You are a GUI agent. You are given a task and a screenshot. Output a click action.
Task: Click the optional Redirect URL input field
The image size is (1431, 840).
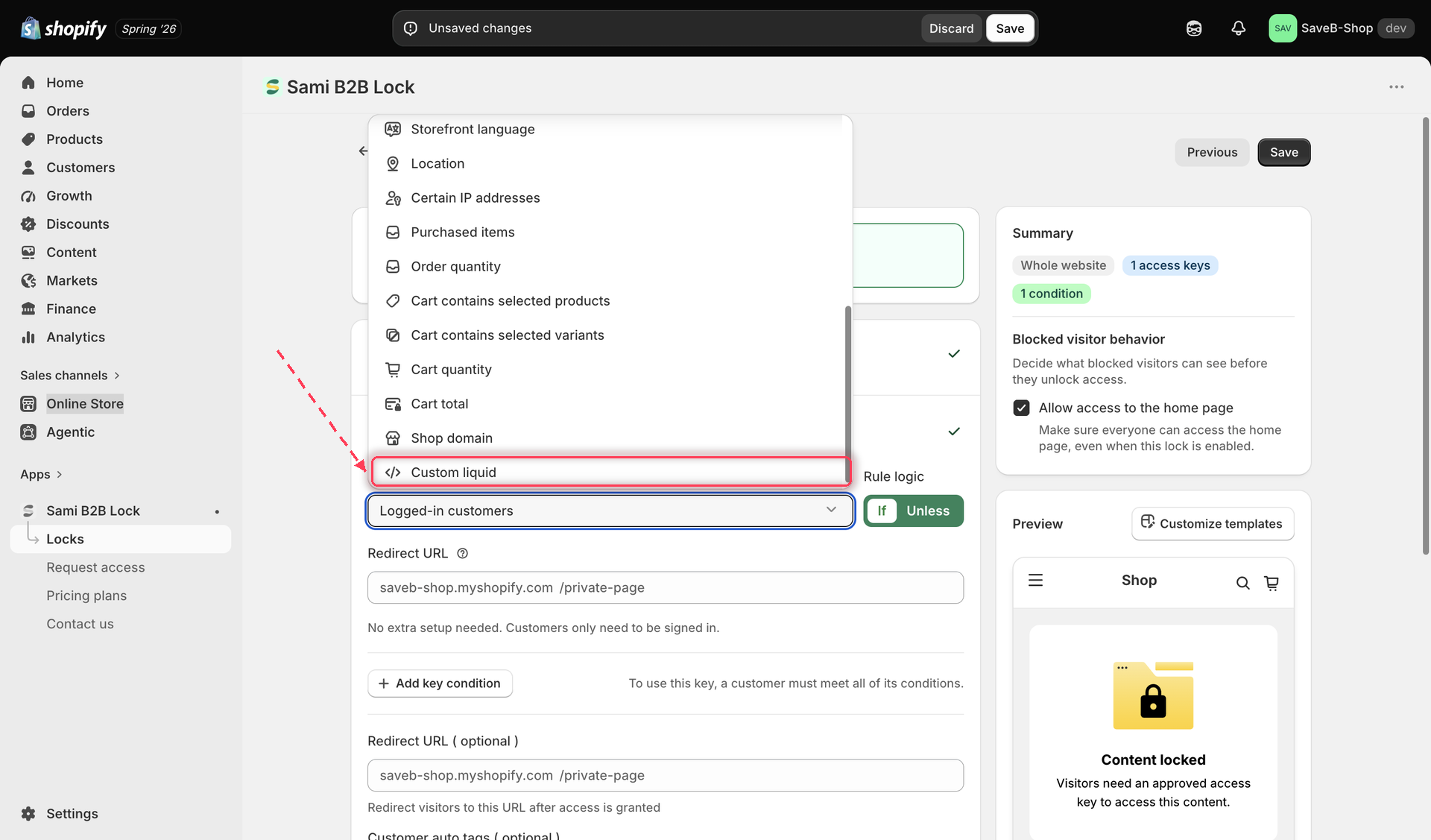pos(665,776)
